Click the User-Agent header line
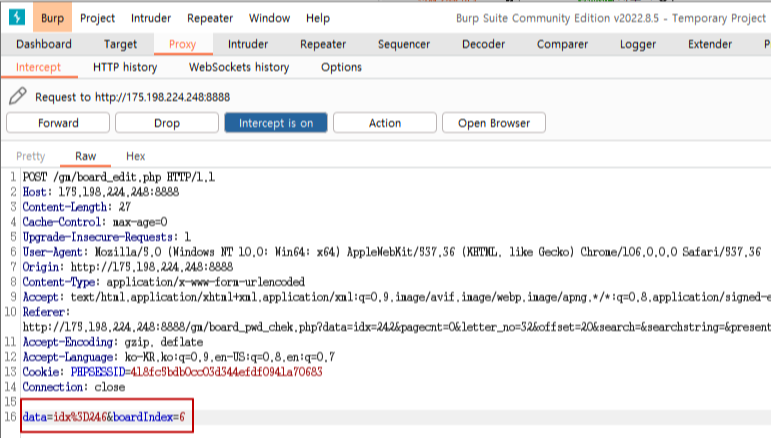This screenshot has width=771, height=438. (391, 252)
